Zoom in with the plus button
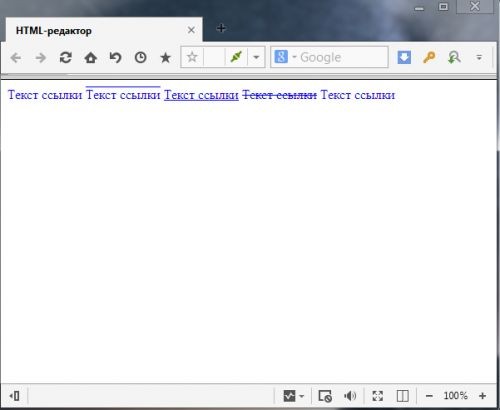Screen dimensions: 500x410 [x=482, y=396]
